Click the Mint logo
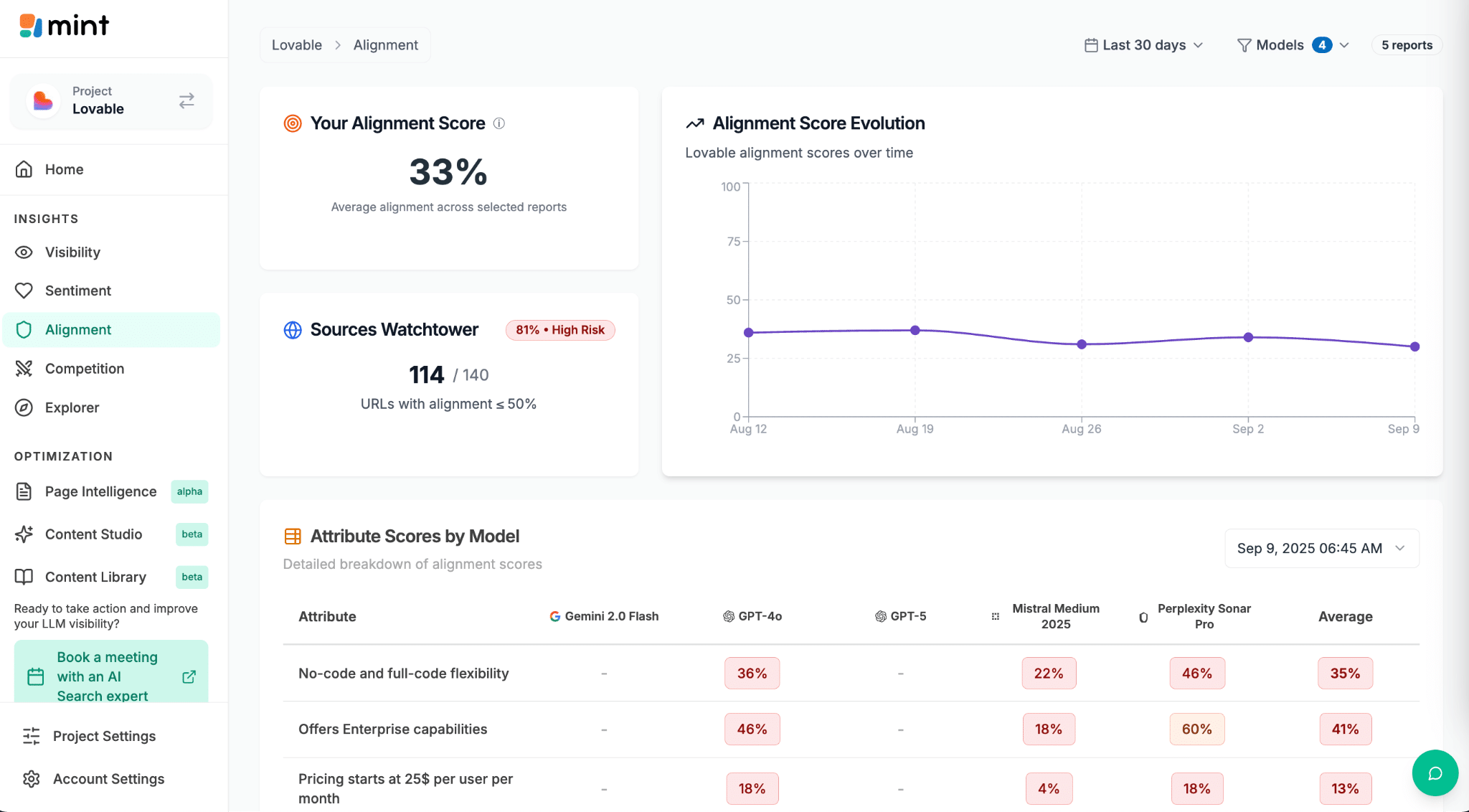 (x=65, y=26)
